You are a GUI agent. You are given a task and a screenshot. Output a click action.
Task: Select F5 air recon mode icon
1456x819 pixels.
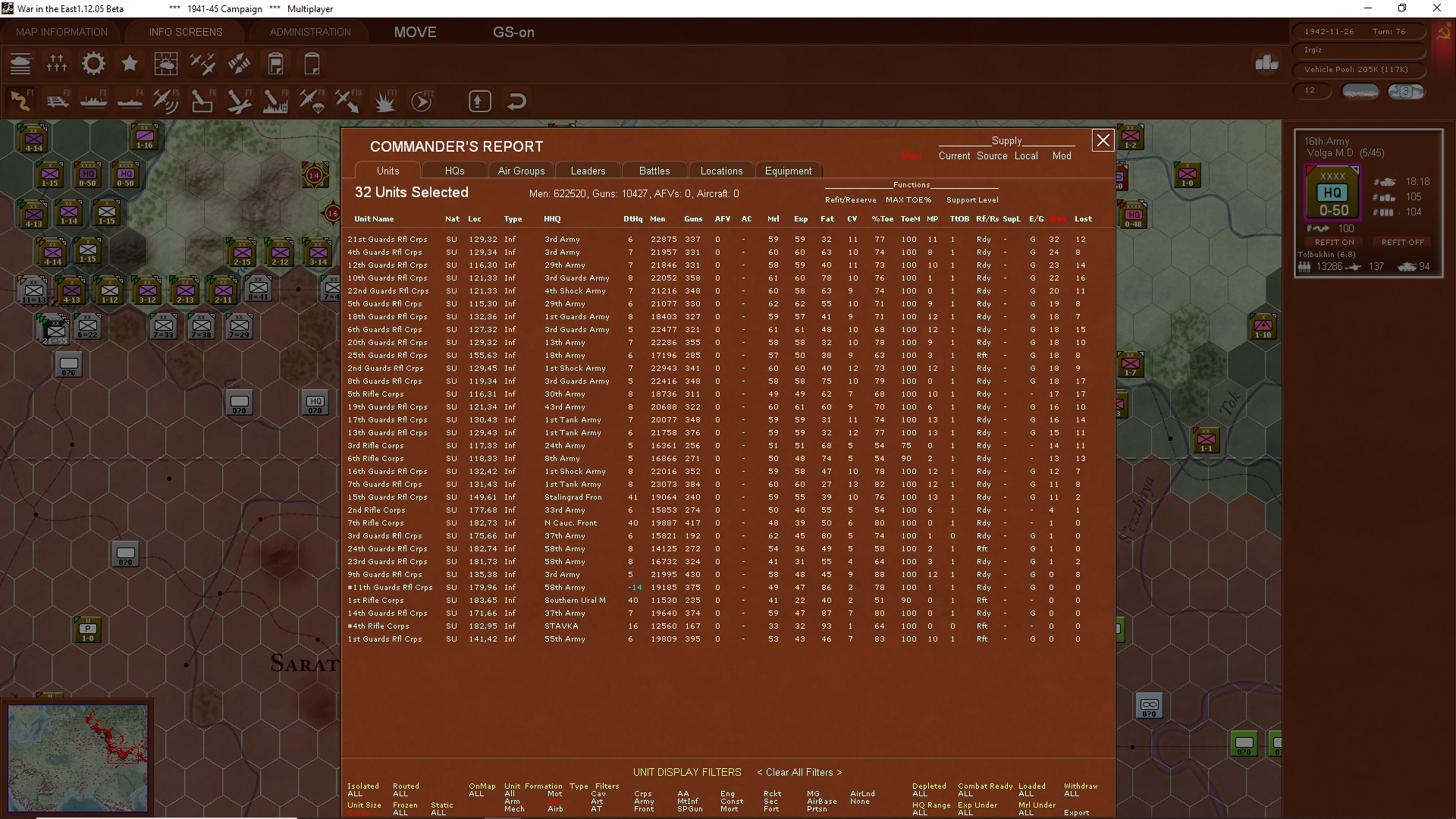(166, 101)
